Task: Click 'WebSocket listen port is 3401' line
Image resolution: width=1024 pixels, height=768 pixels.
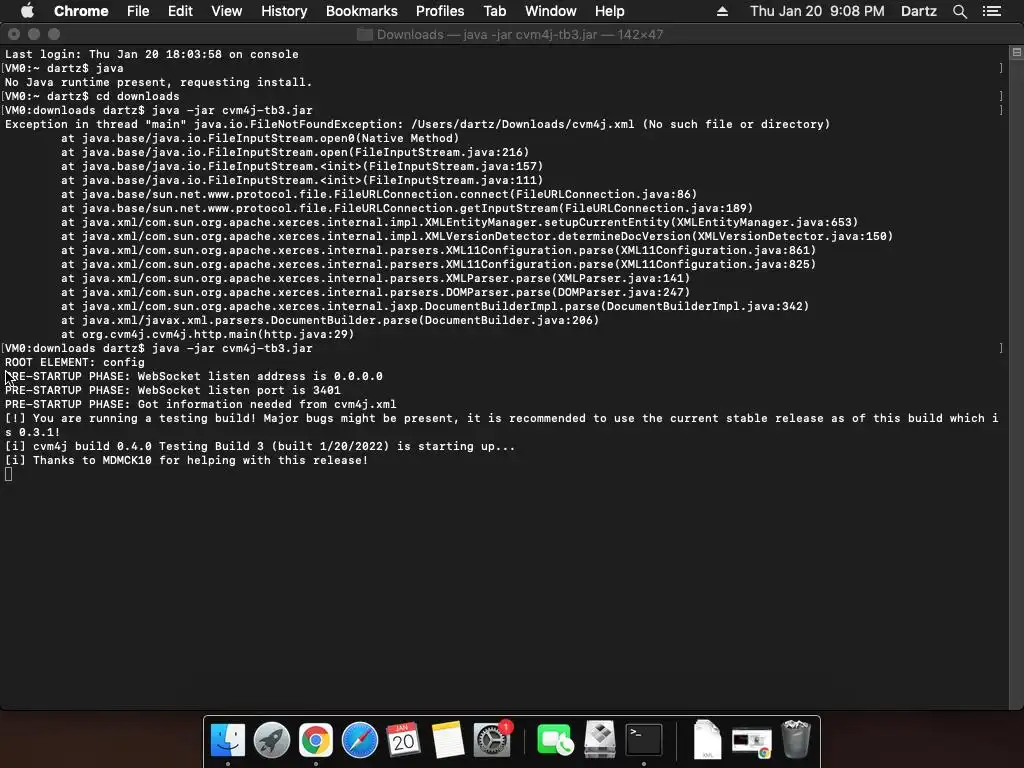Action: click(x=173, y=390)
